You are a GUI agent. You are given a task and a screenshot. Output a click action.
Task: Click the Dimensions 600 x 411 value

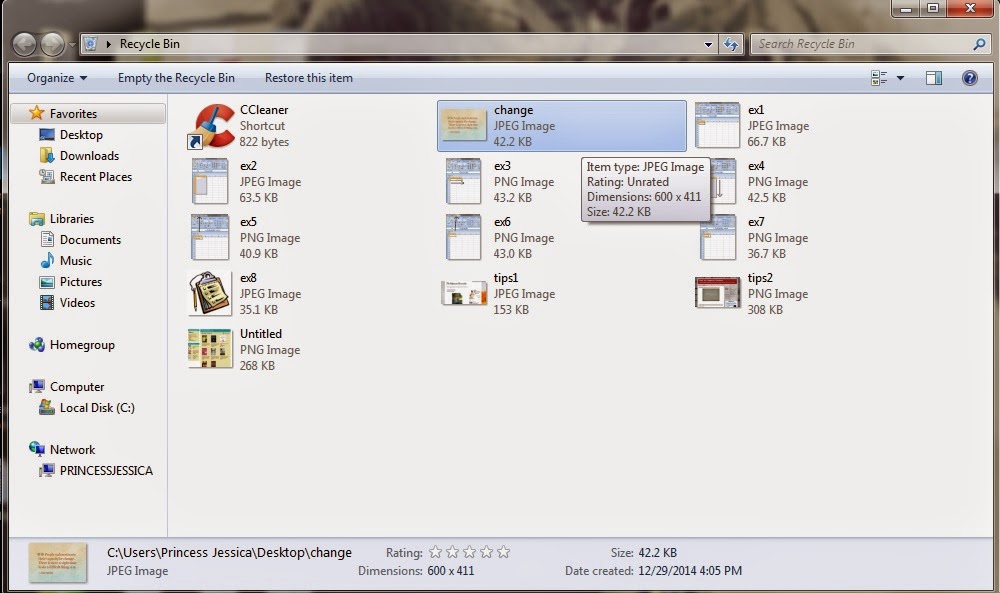click(x=450, y=571)
